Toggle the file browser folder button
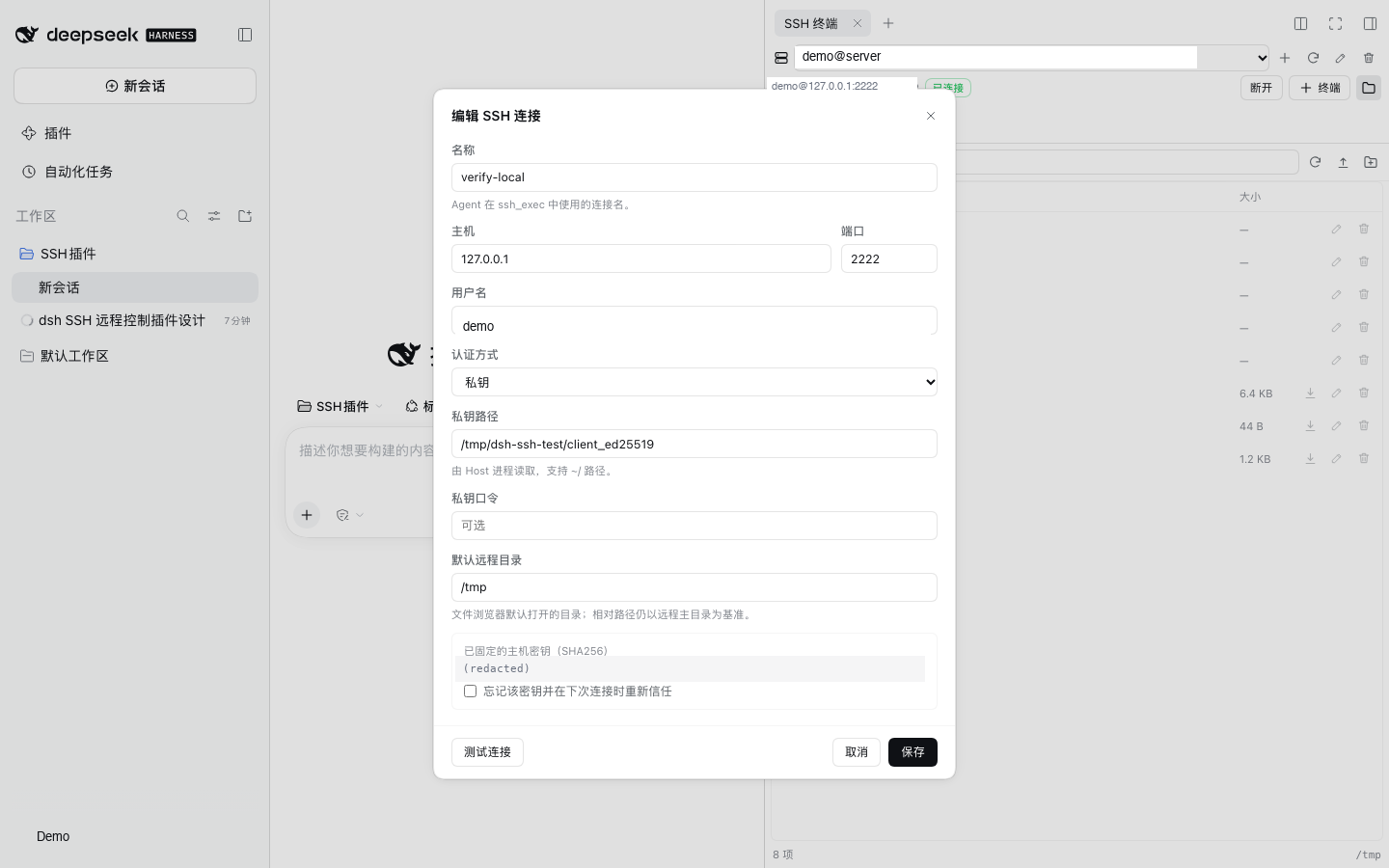Image resolution: width=1389 pixels, height=868 pixels. [1369, 88]
